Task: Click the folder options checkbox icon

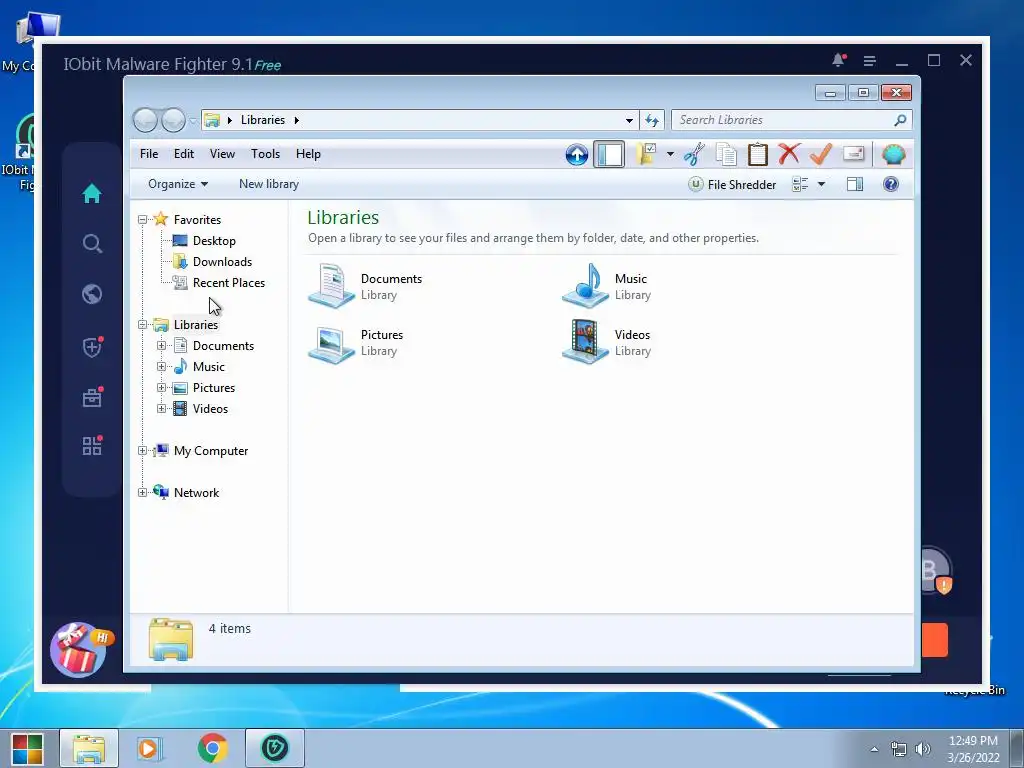Action: tap(646, 154)
